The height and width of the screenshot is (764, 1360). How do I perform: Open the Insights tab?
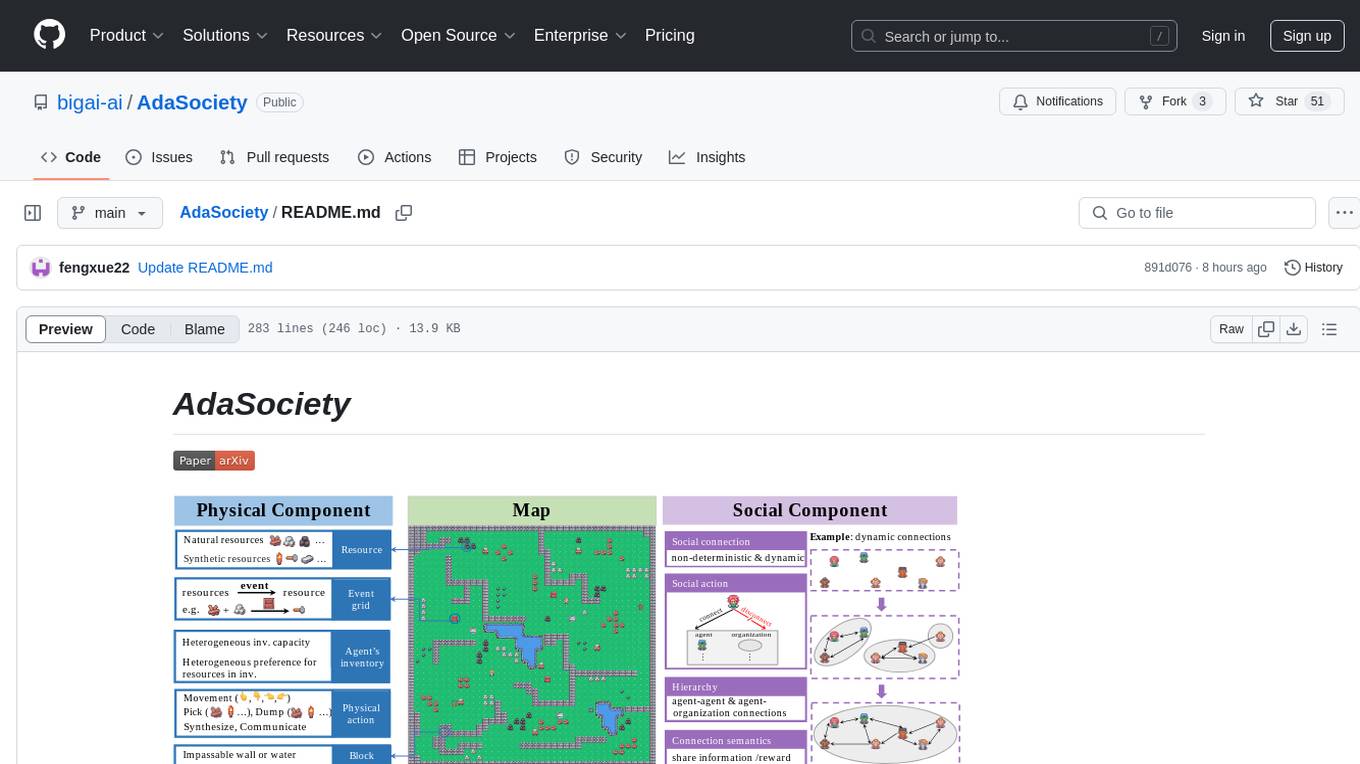707,157
